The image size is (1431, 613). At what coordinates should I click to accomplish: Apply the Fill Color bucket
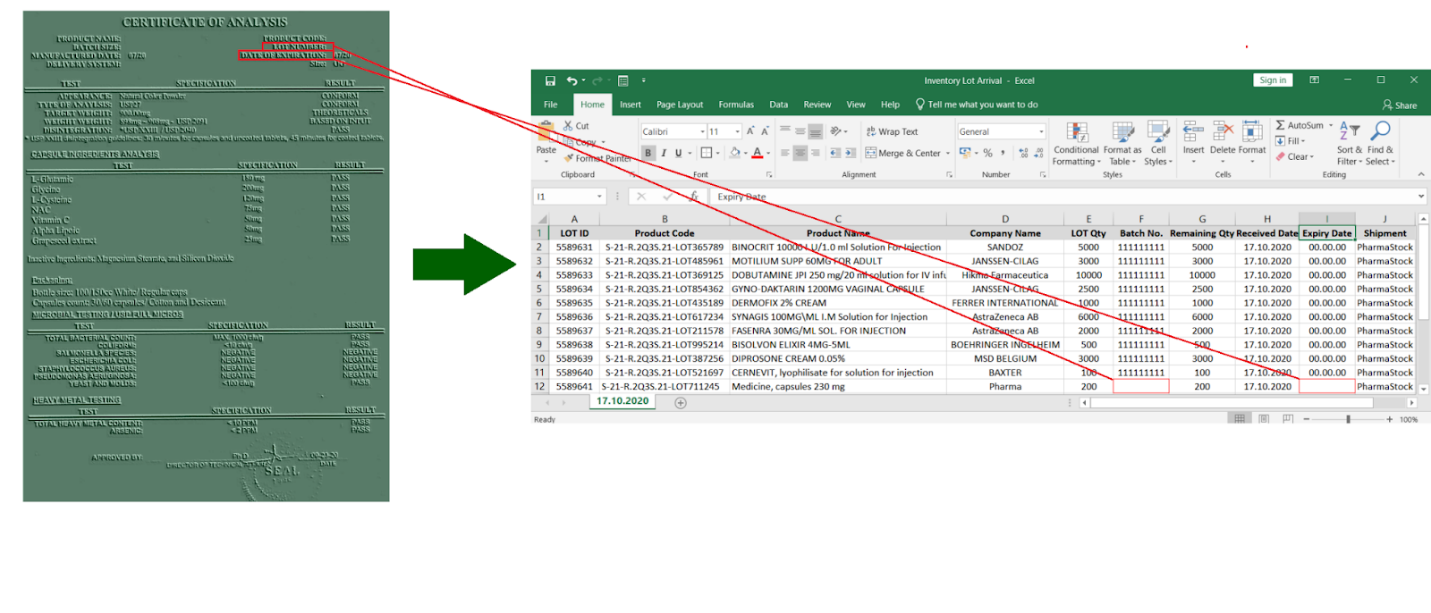(735, 153)
